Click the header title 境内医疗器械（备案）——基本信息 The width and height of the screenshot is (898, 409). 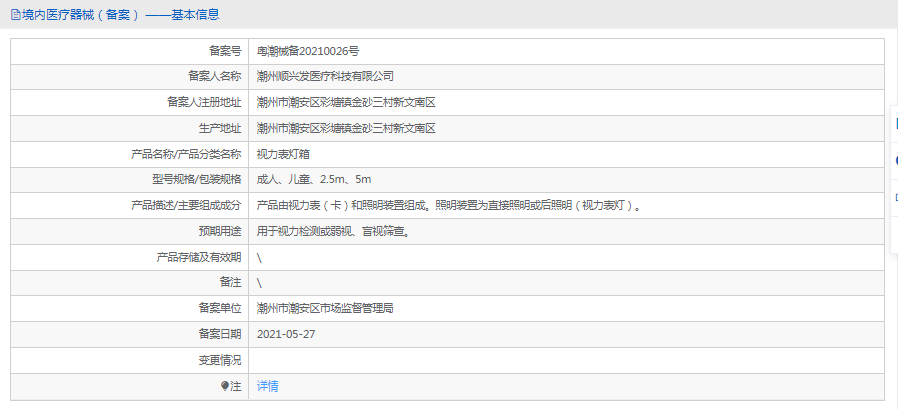120,15
